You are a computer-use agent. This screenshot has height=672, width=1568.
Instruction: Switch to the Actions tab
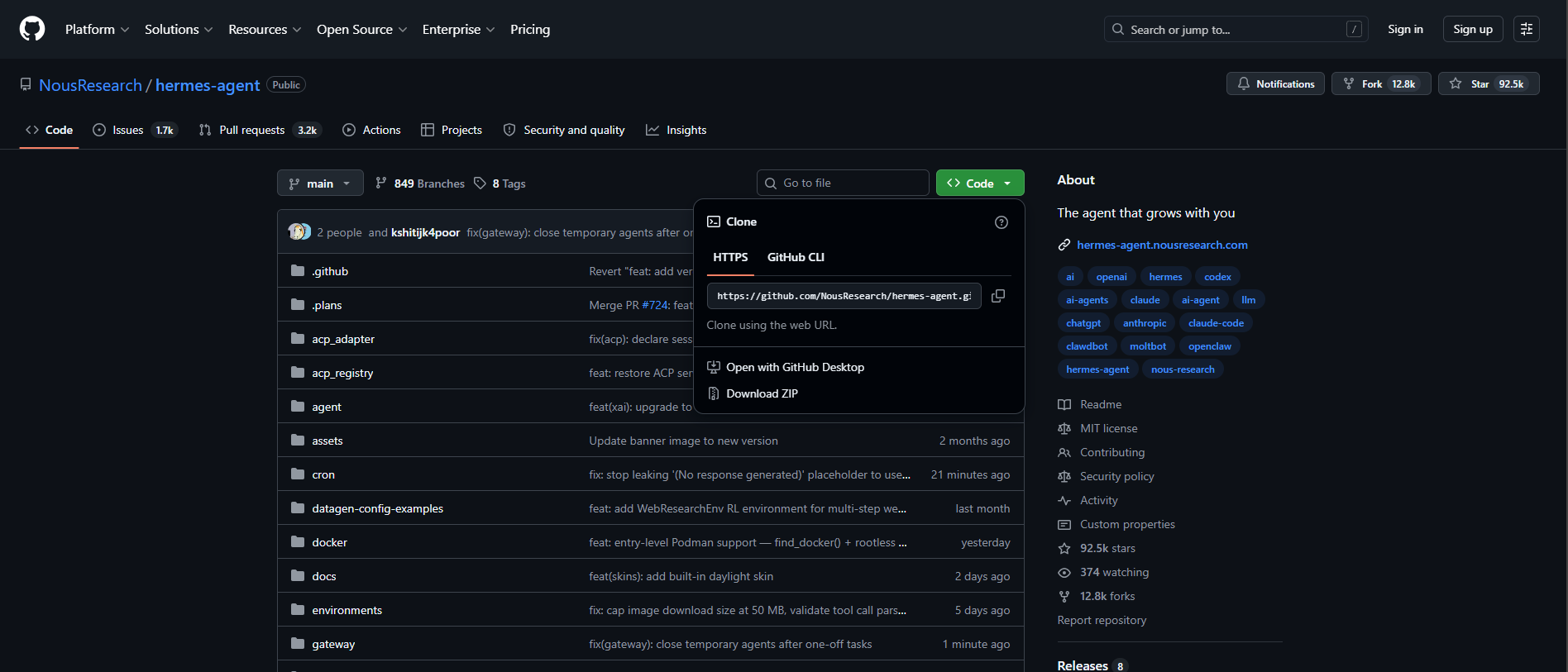tap(371, 130)
